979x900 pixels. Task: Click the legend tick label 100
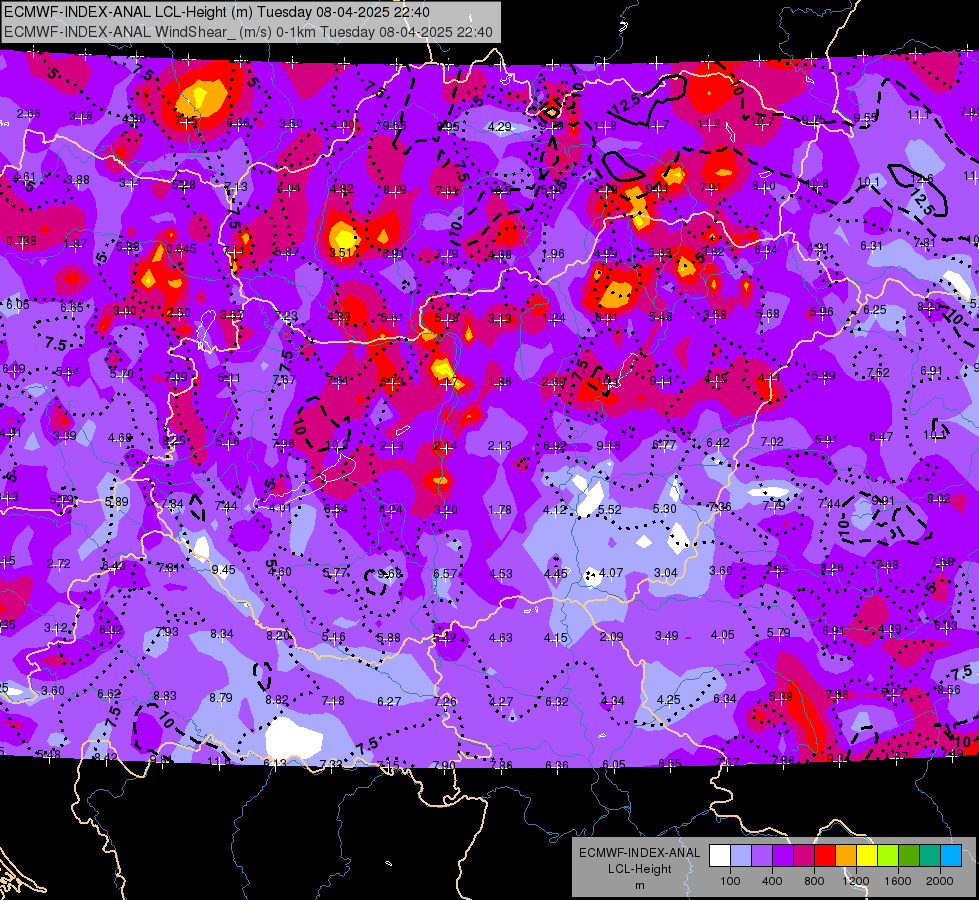click(x=731, y=881)
